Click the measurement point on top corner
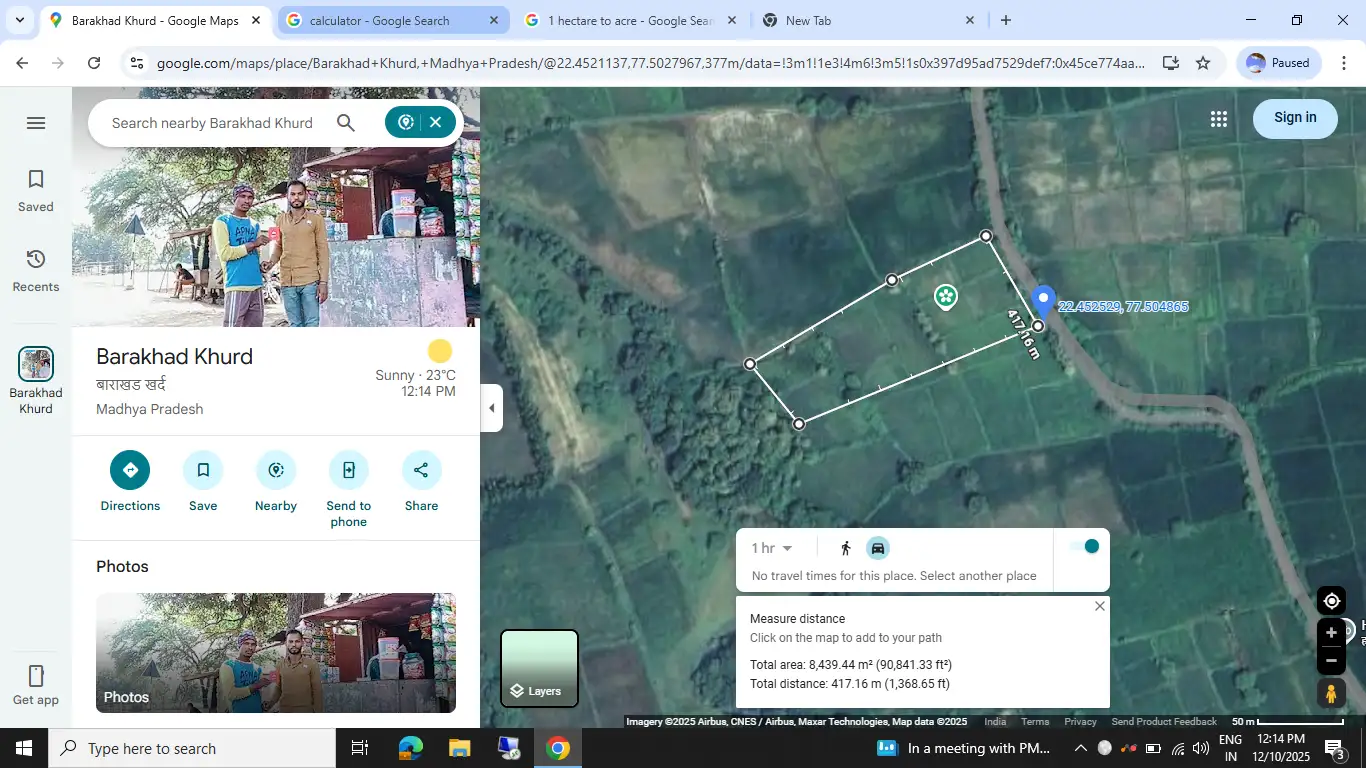The height and width of the screenshot is (768, 1366). pos(986,236)
